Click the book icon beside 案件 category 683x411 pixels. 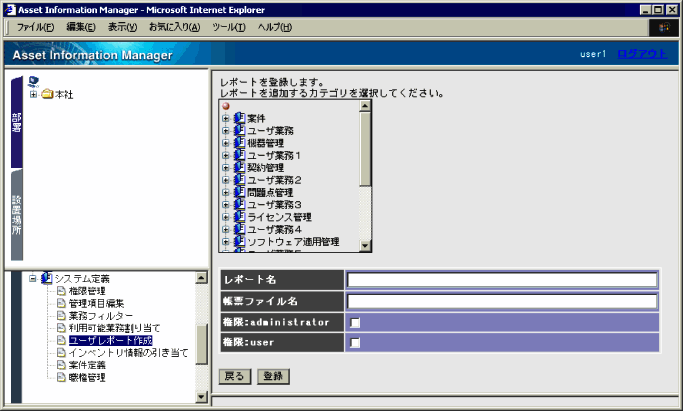[x=239, y=118]
